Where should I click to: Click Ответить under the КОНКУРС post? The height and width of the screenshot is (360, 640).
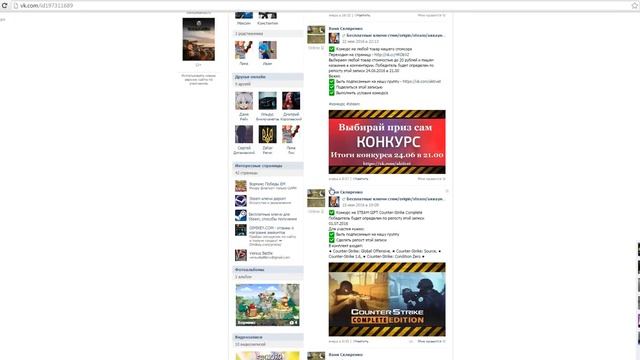click(x=360, y=179)
